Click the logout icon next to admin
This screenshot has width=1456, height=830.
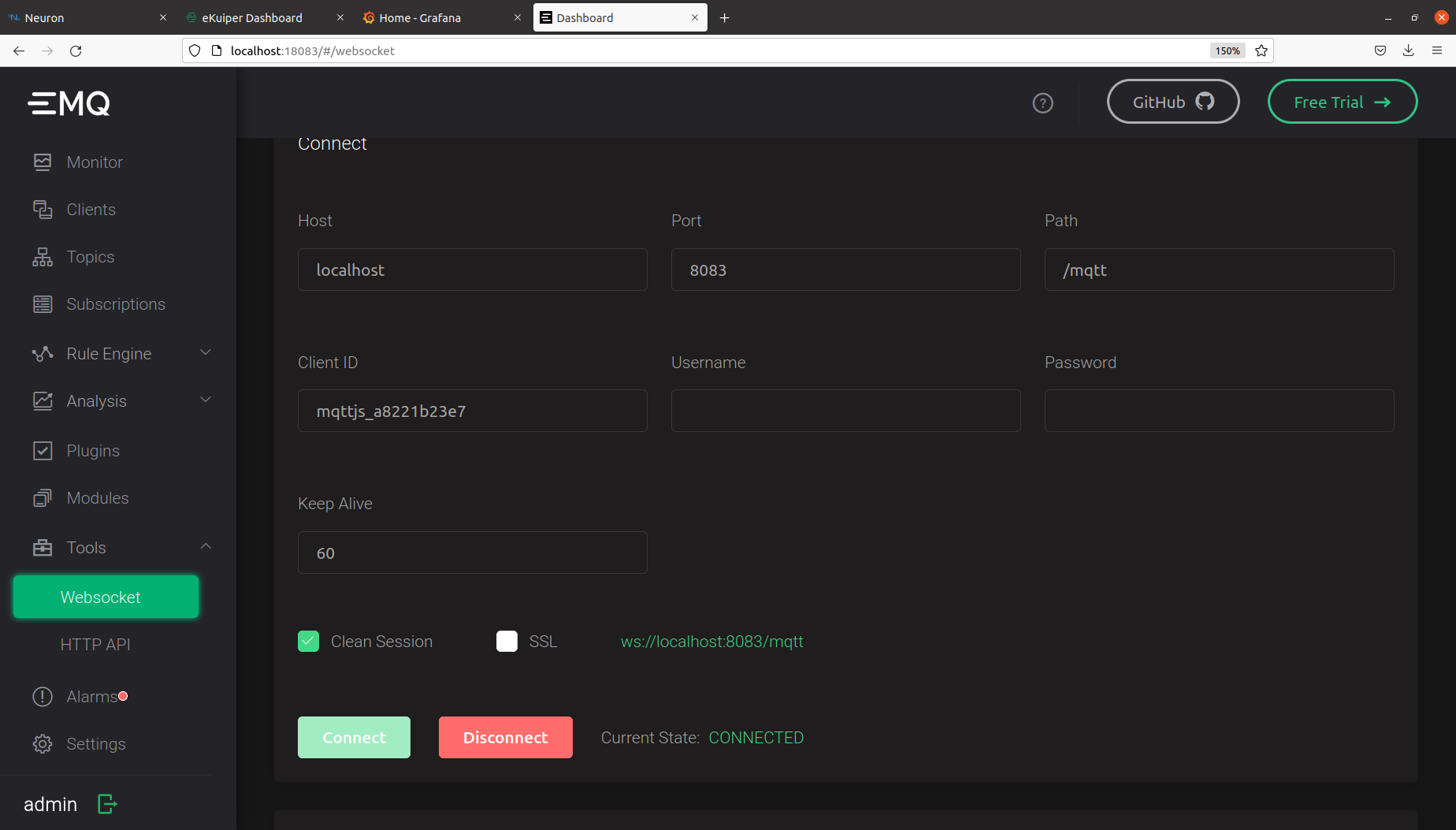[107, 804]
